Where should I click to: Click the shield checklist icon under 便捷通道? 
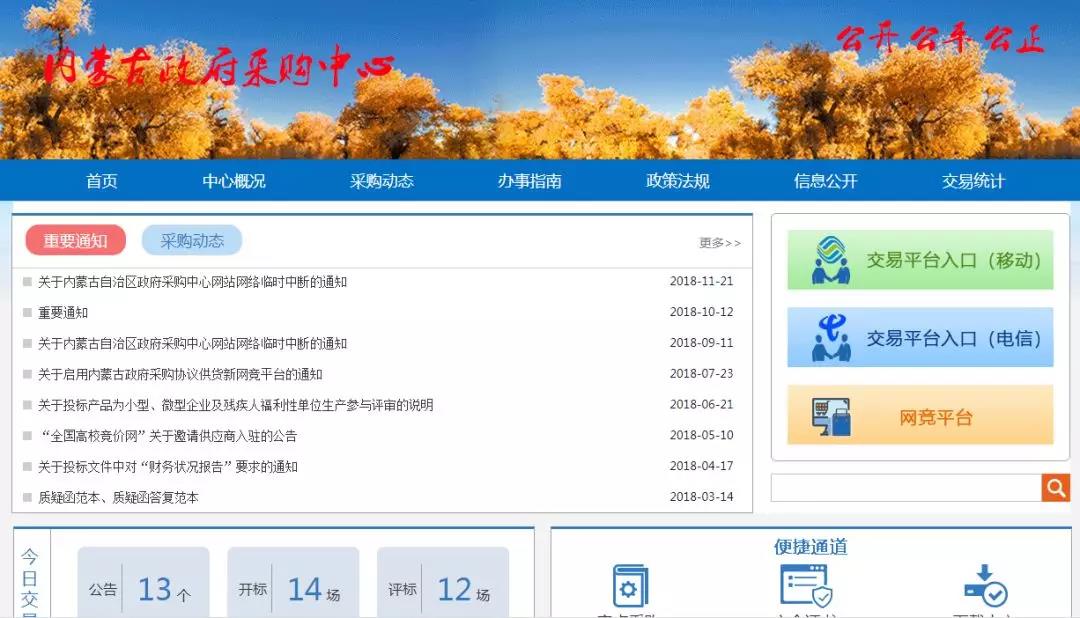tap(807, 586)
